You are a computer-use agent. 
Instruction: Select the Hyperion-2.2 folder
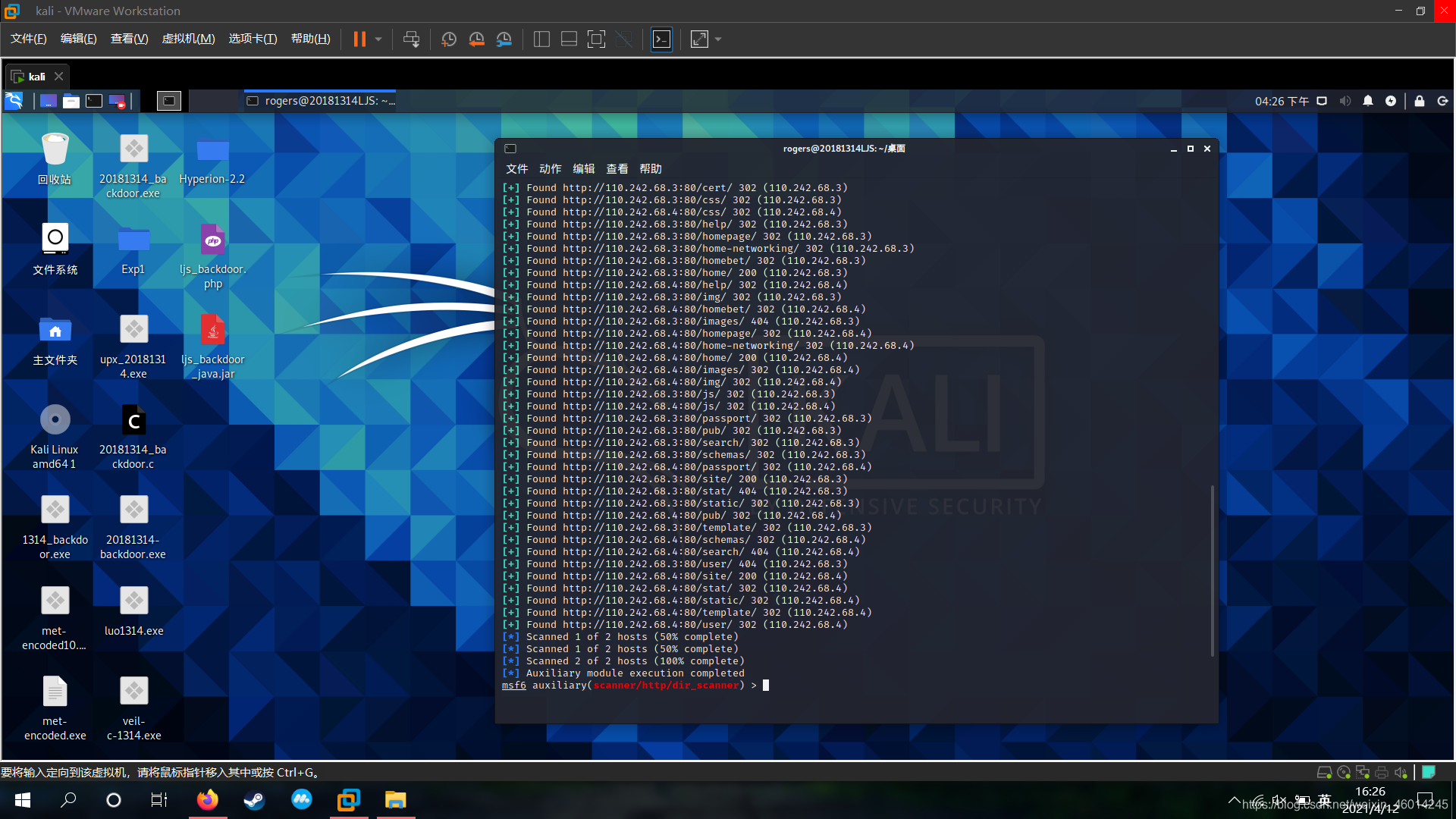click(x=212, y=158)
